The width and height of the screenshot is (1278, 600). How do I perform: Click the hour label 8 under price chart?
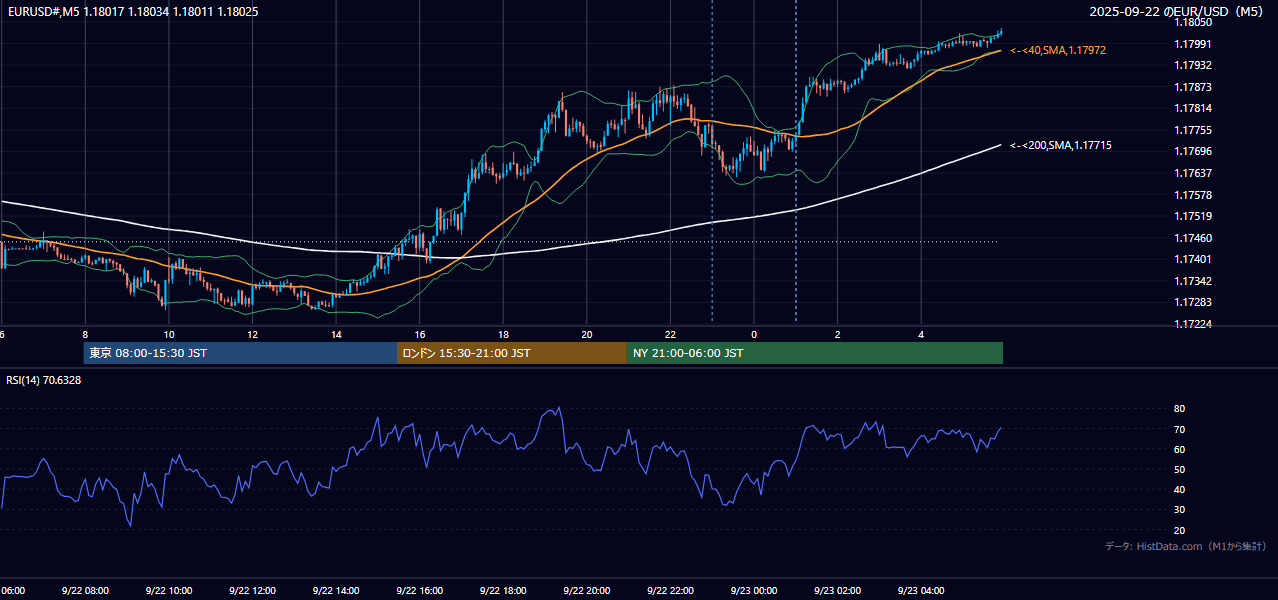click(x=85, y=334)
